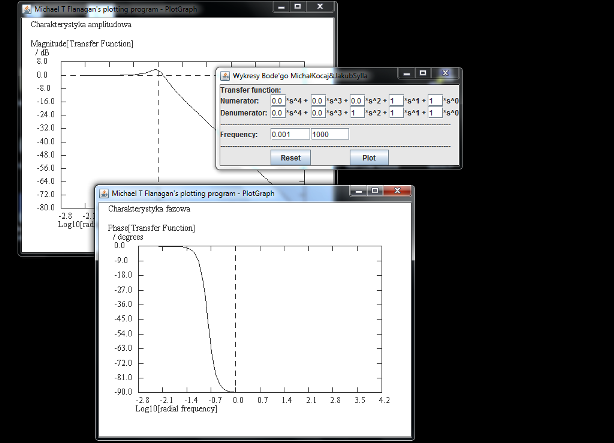614x443 pixels.
Task: Minimize the phase PlotGraph window
Action: tap(359, 191)
